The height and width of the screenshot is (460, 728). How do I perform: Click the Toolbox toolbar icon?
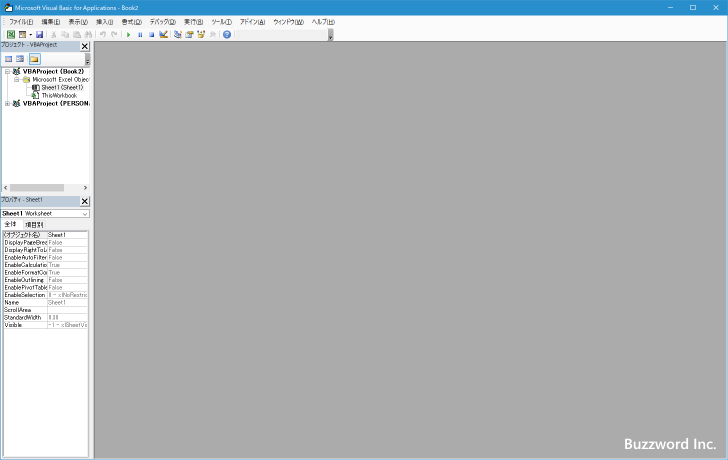[213, 34]
